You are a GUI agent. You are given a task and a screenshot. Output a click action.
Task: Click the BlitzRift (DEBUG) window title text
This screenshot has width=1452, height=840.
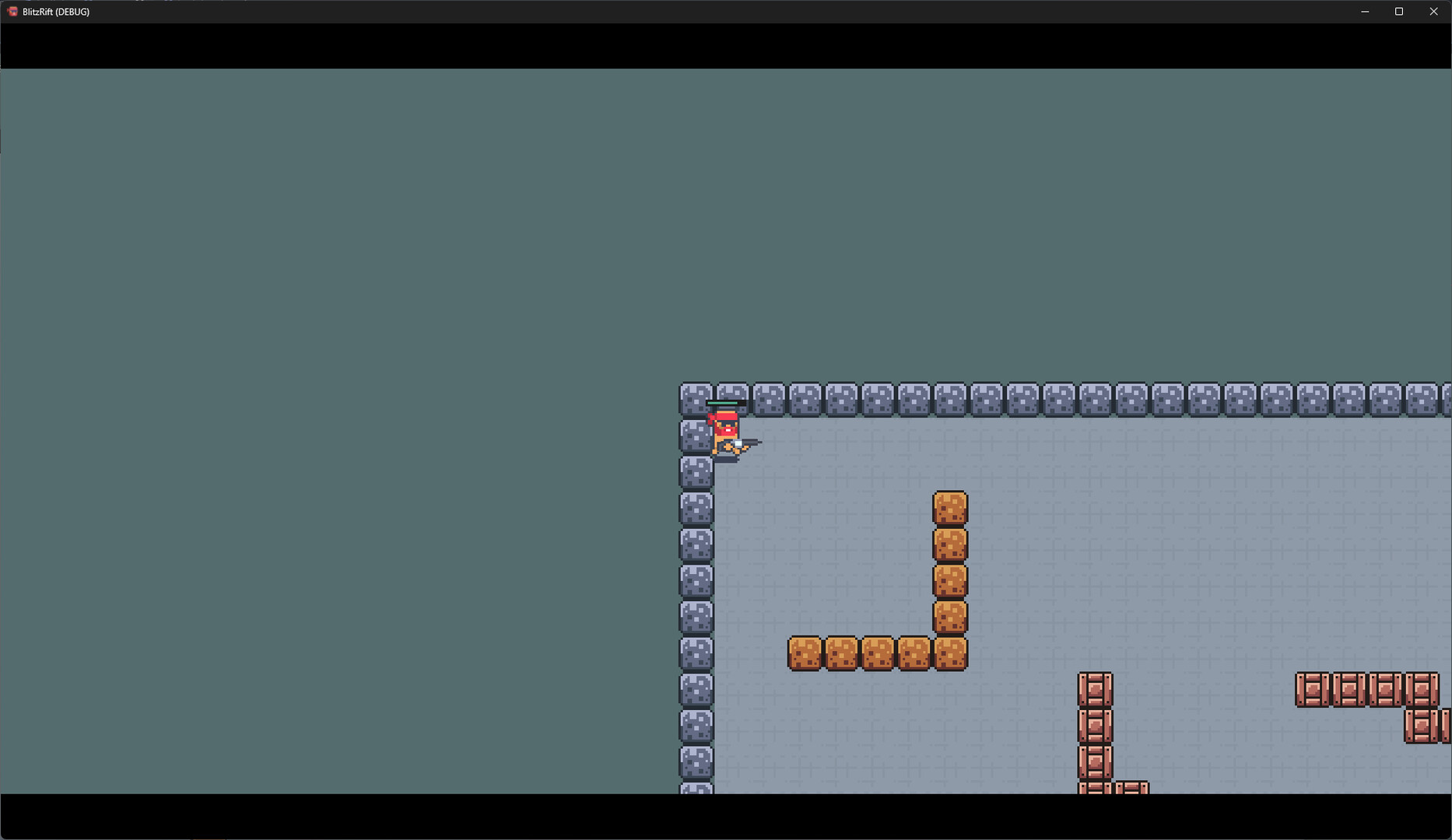click(56, 12)
